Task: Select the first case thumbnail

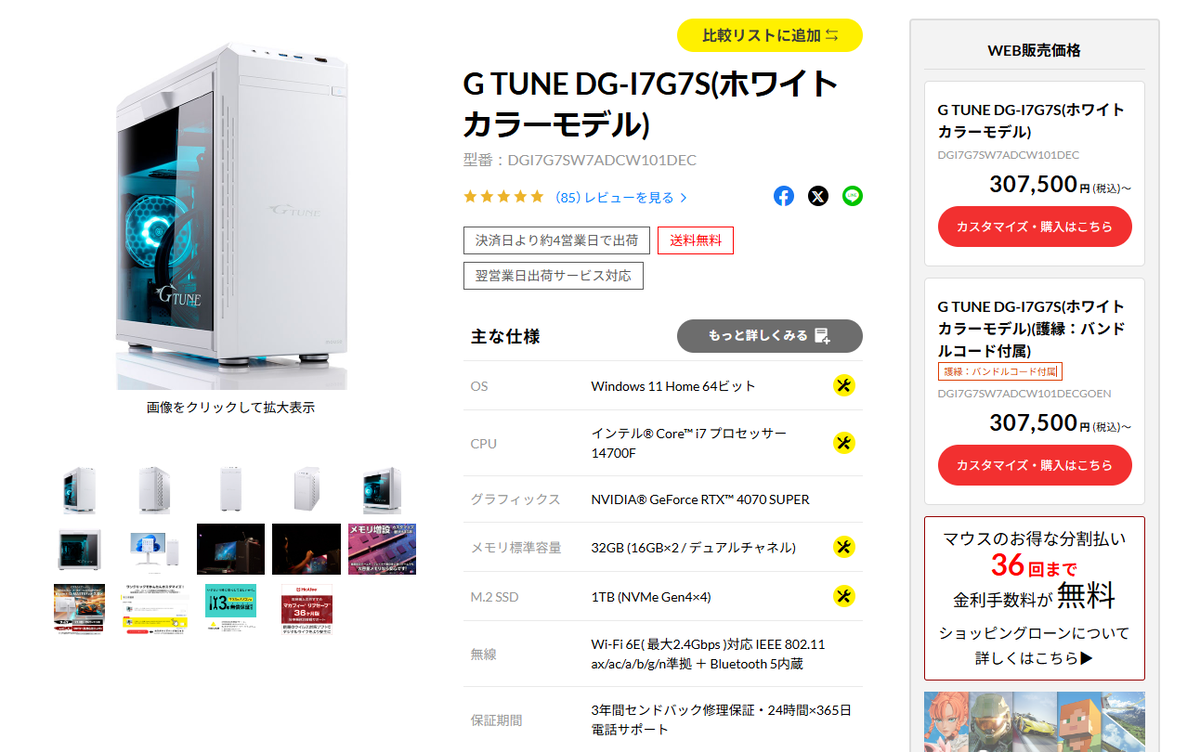Action: pyautogui.click(x=79, y=490)
